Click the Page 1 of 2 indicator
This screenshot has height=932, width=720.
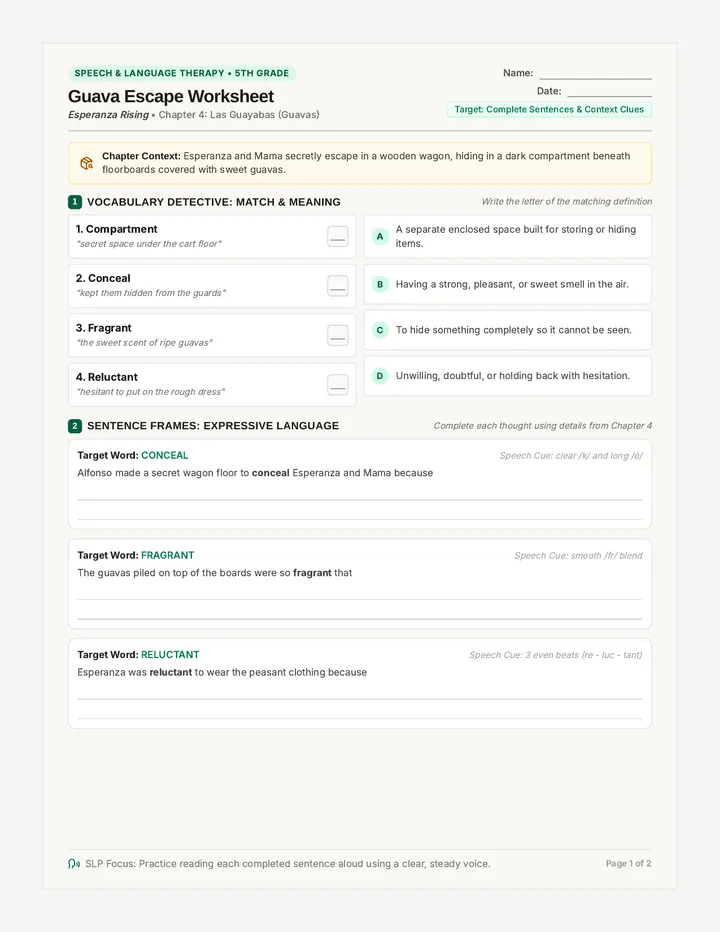628,864
